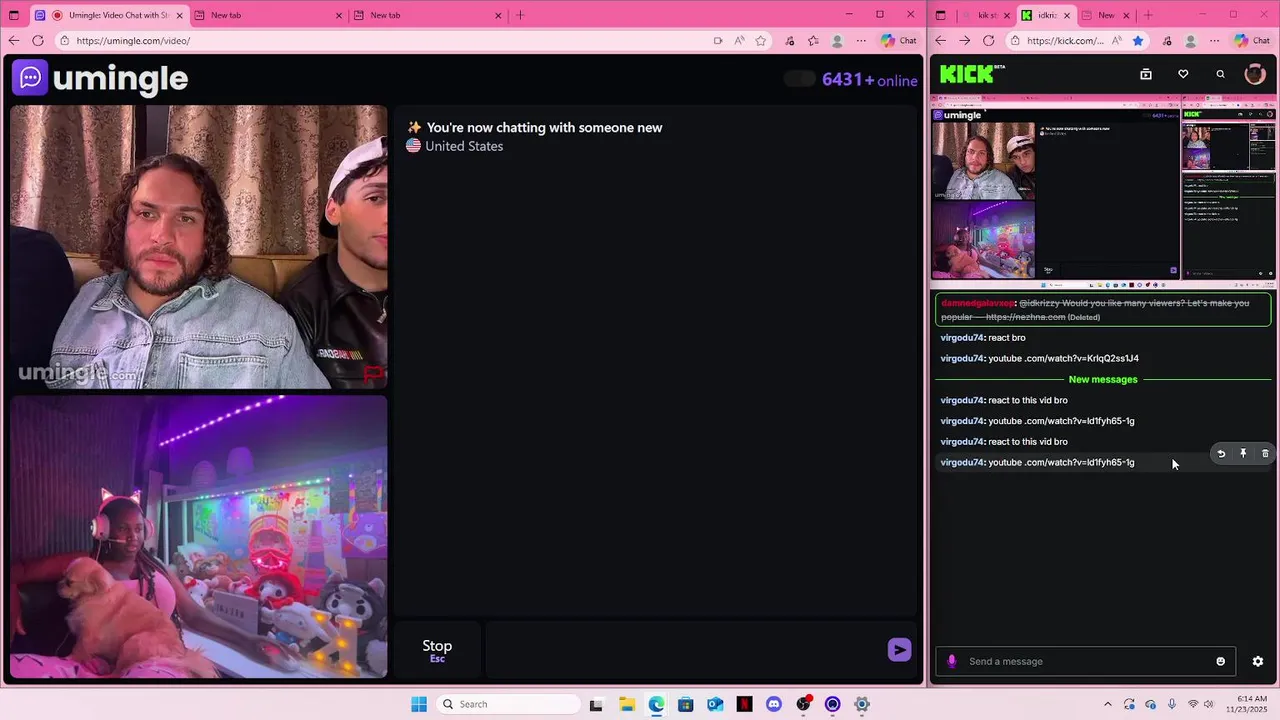The width and height of the screenshot is (1280, 720).
Task: Open Netflix from the taskbar
Action: (x=744, y=704)
